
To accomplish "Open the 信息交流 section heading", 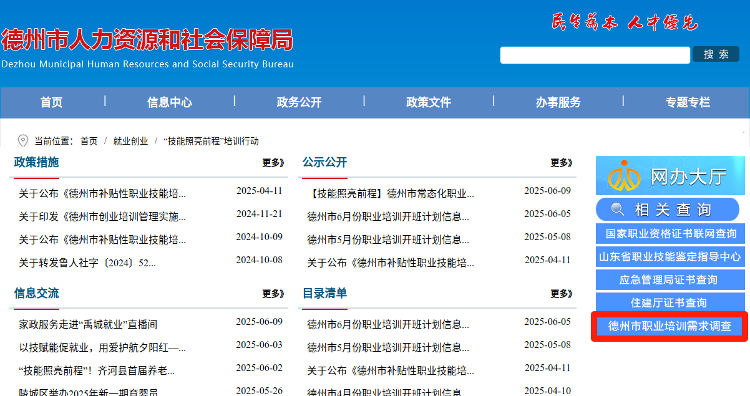I will 36,293.
